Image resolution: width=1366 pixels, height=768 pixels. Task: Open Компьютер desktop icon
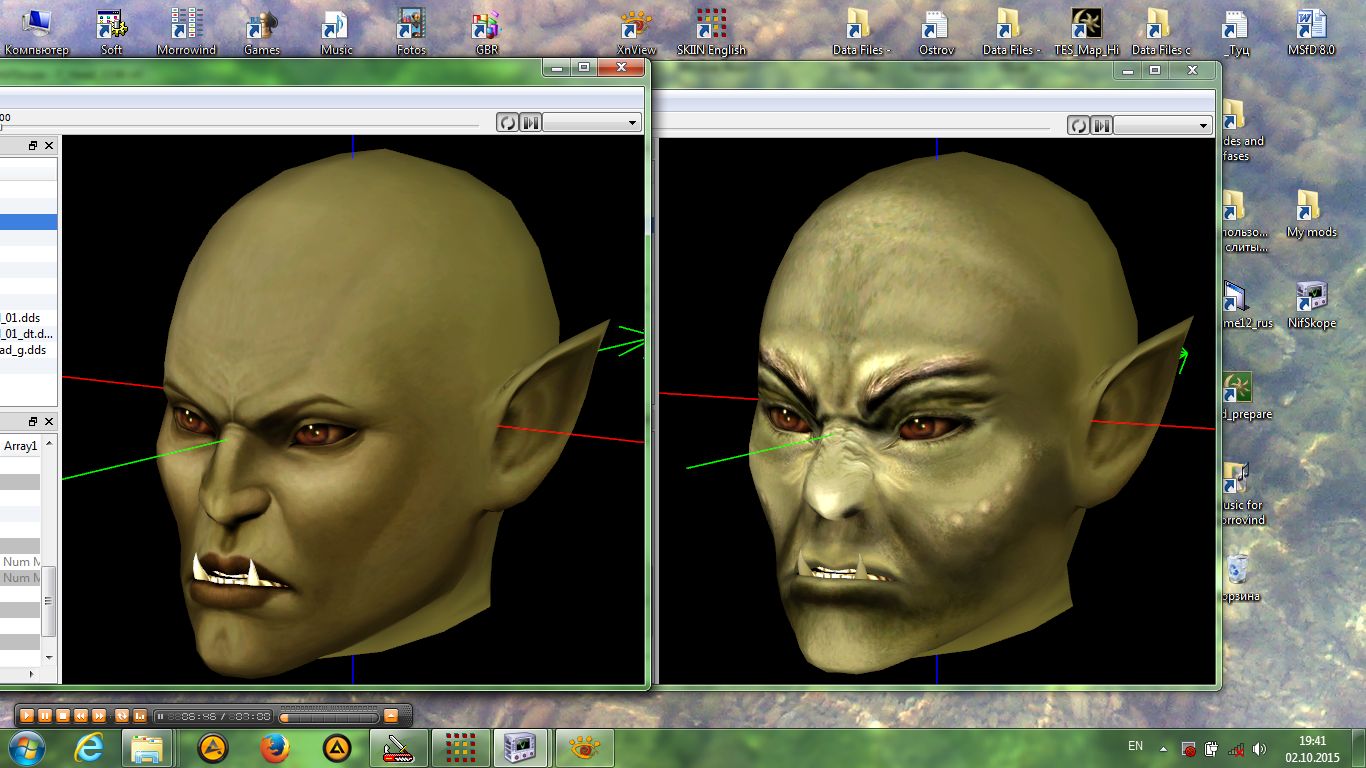coord(37,30)
